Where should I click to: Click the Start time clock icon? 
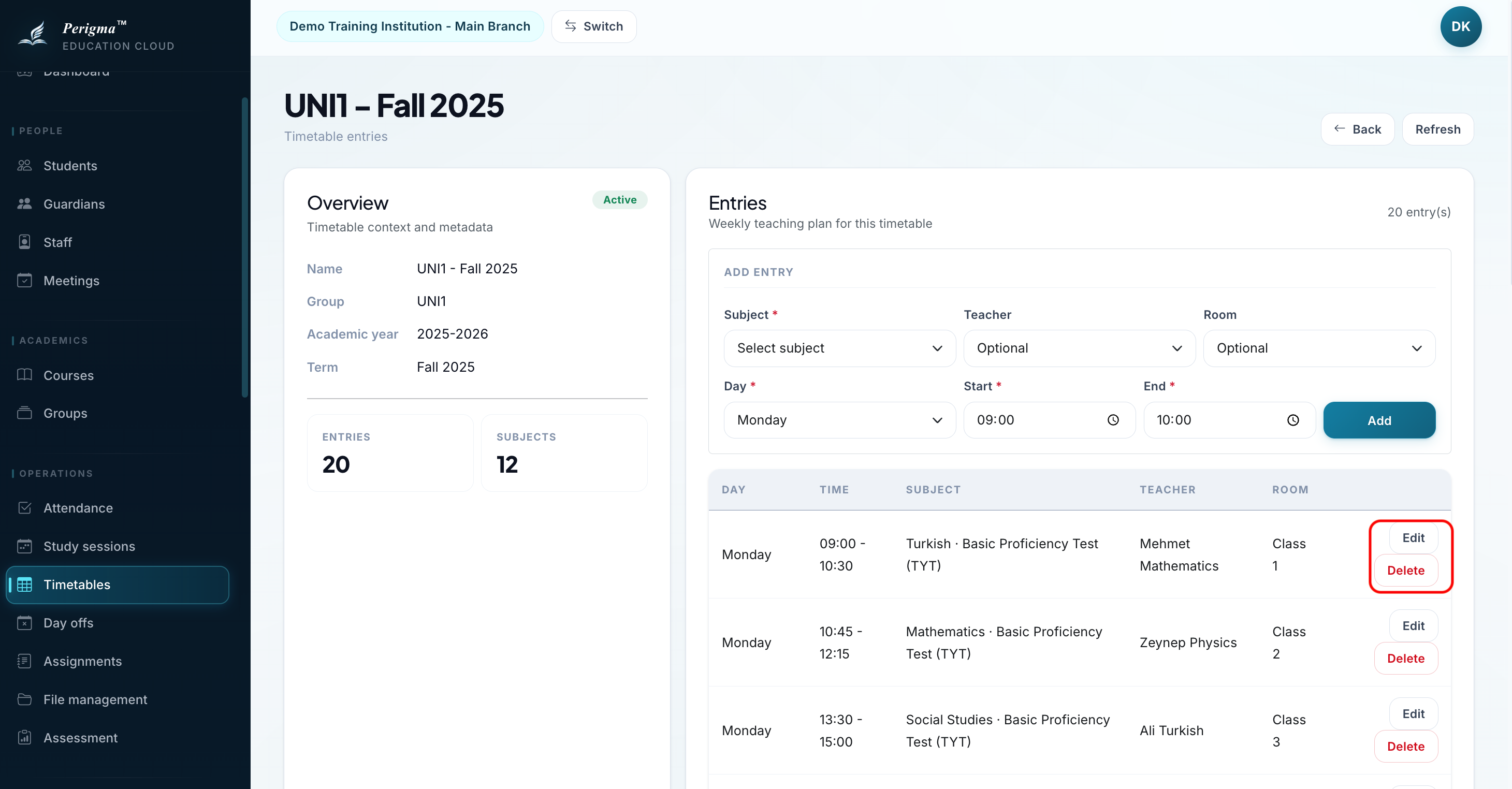tap(1113, 420)
